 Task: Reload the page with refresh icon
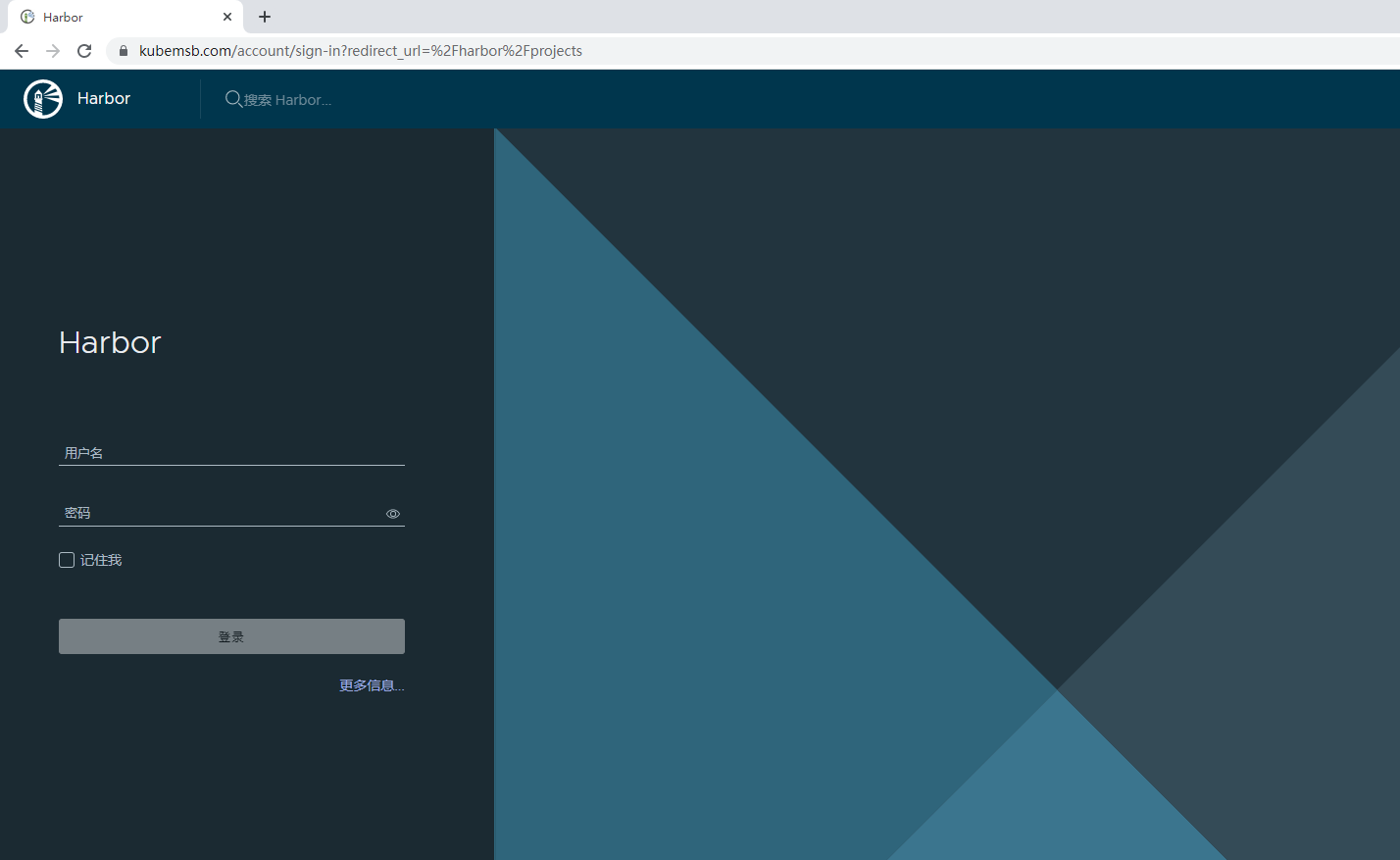pos(84,51)
